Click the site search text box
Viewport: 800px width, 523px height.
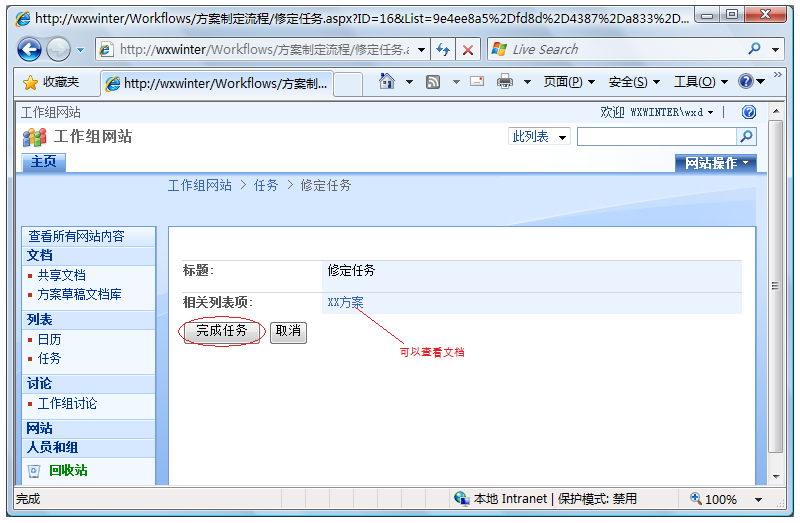pyautogui.click(x=657, y=137)
